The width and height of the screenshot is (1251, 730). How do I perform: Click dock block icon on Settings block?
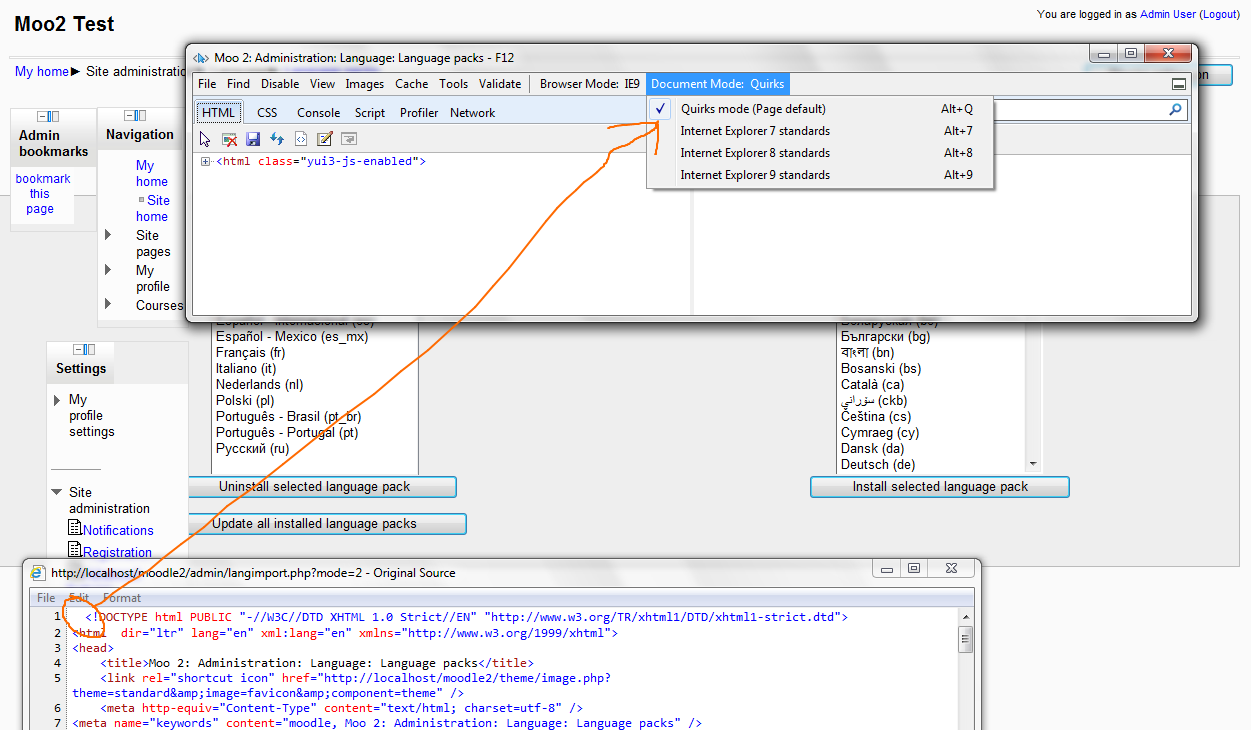click(91, 349)
